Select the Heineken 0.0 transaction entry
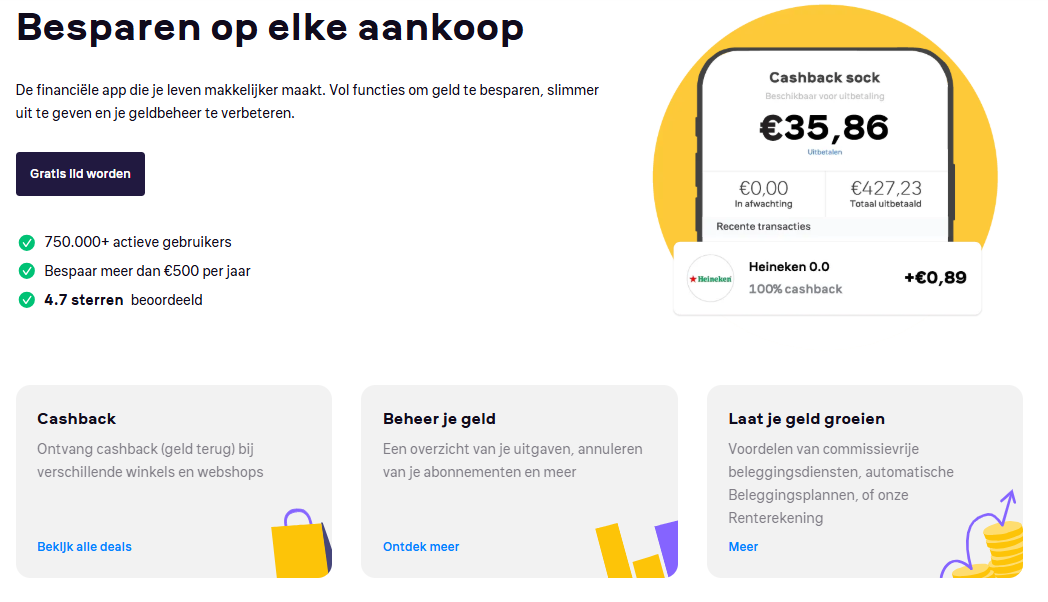1048x602 pixels. (789, 266)
